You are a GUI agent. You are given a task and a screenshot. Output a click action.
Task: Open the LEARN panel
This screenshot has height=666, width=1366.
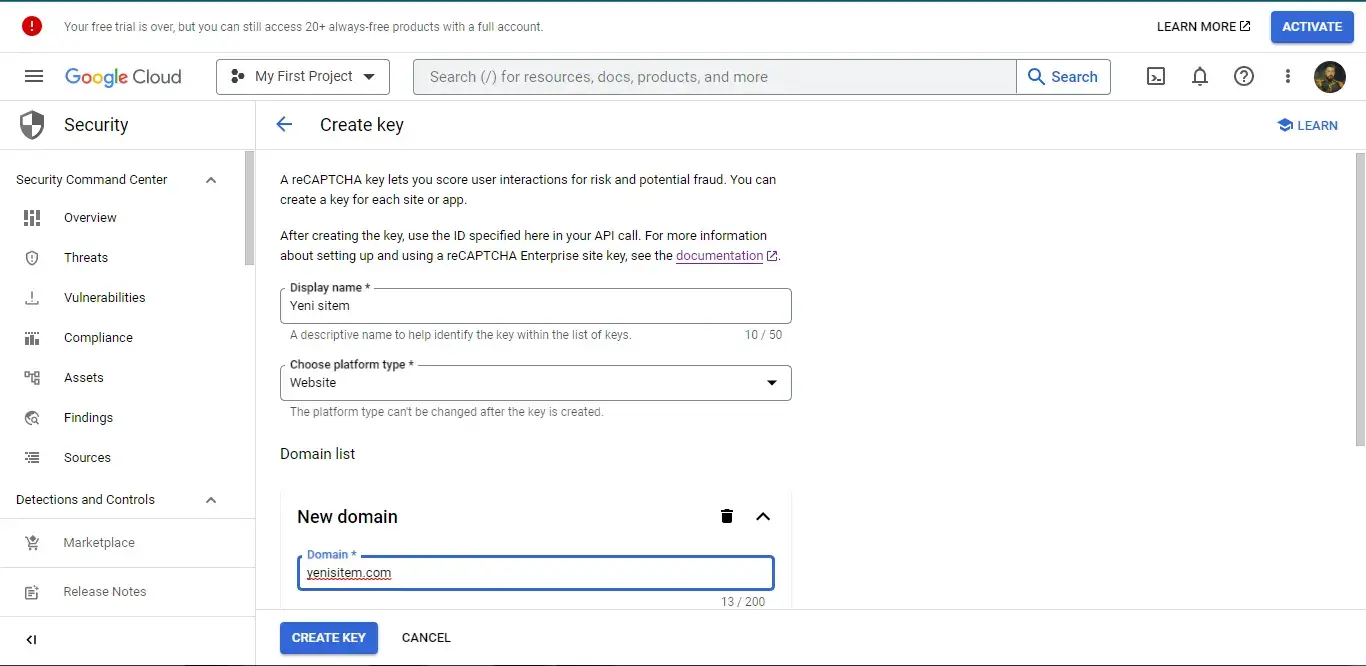click(x=1307, y=125)
